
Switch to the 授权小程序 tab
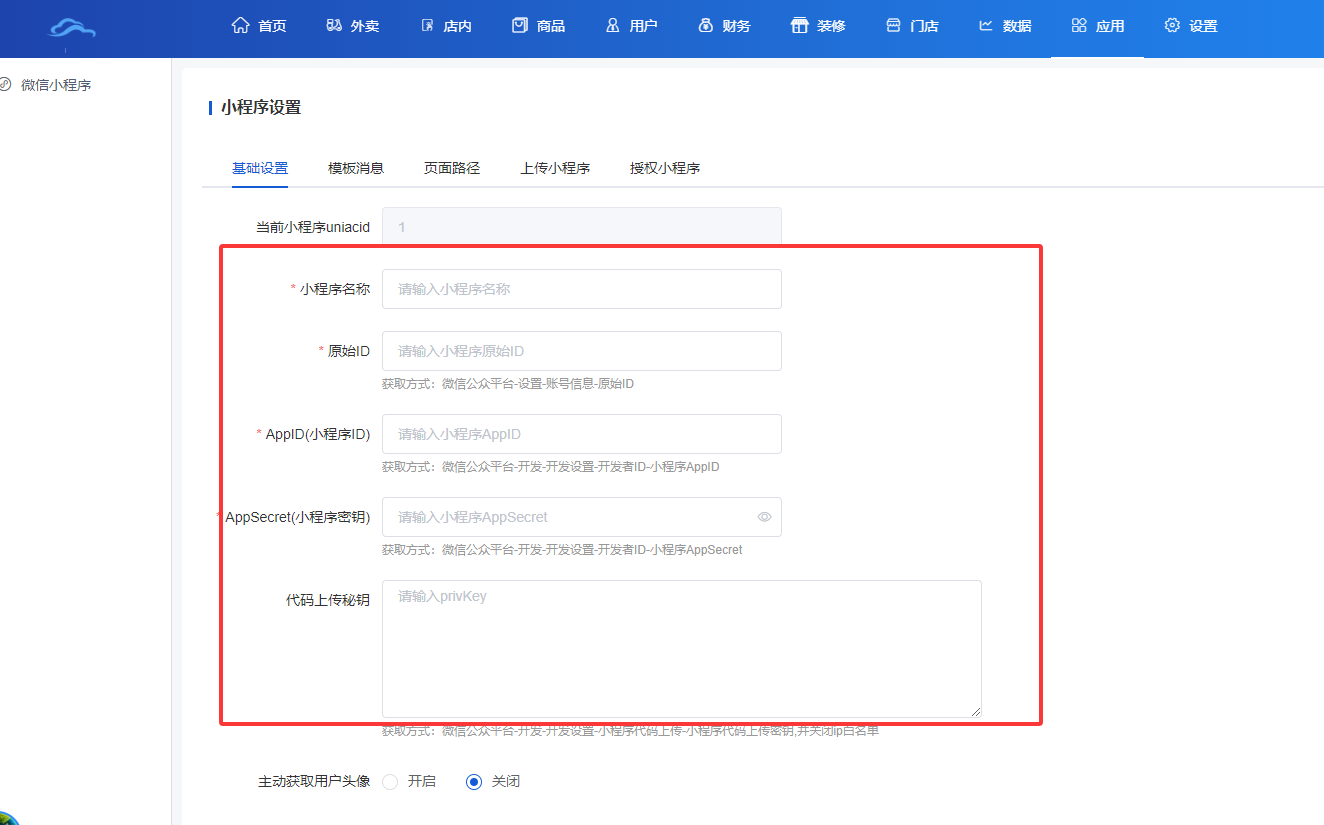click(665, 168)
